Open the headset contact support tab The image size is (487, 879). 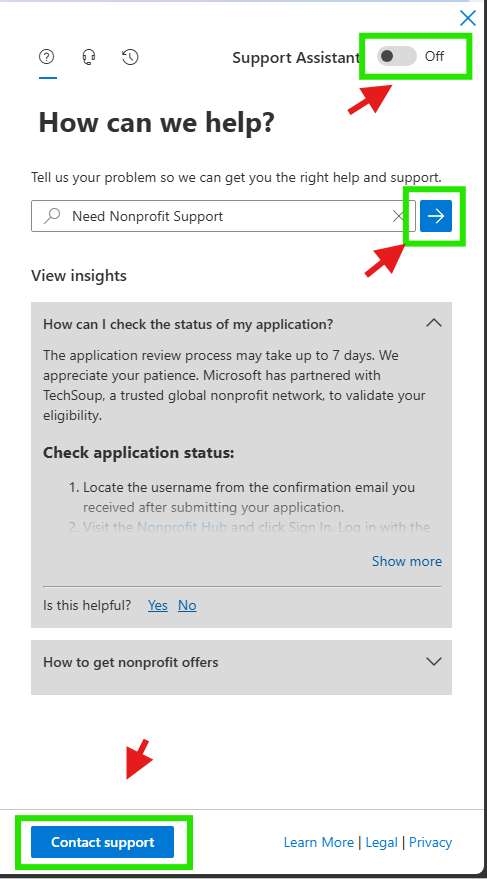pyautogui.click(x=89, y=57)
